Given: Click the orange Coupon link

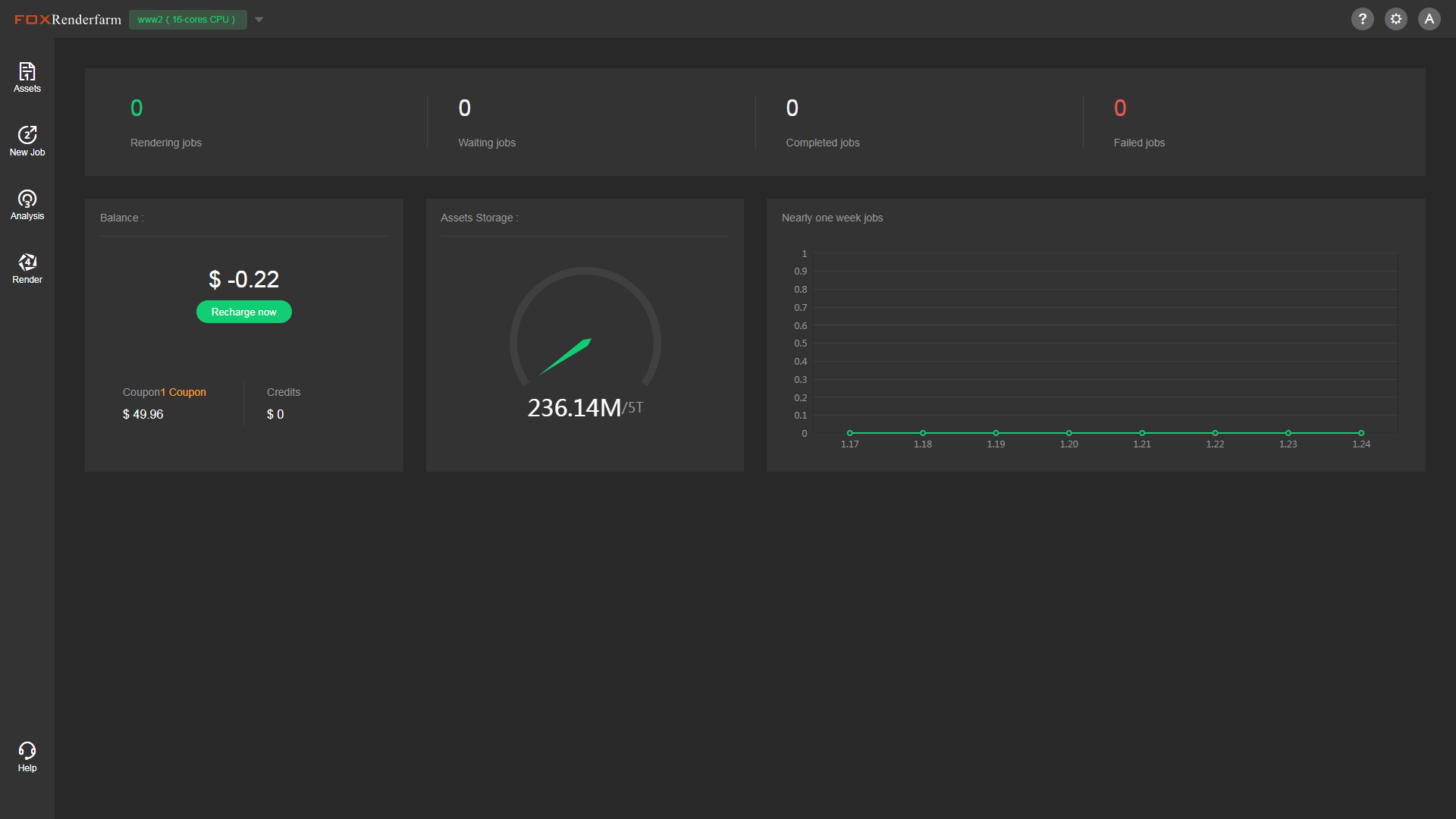Looking at the screenshot, I should click(x=187, y=392).
